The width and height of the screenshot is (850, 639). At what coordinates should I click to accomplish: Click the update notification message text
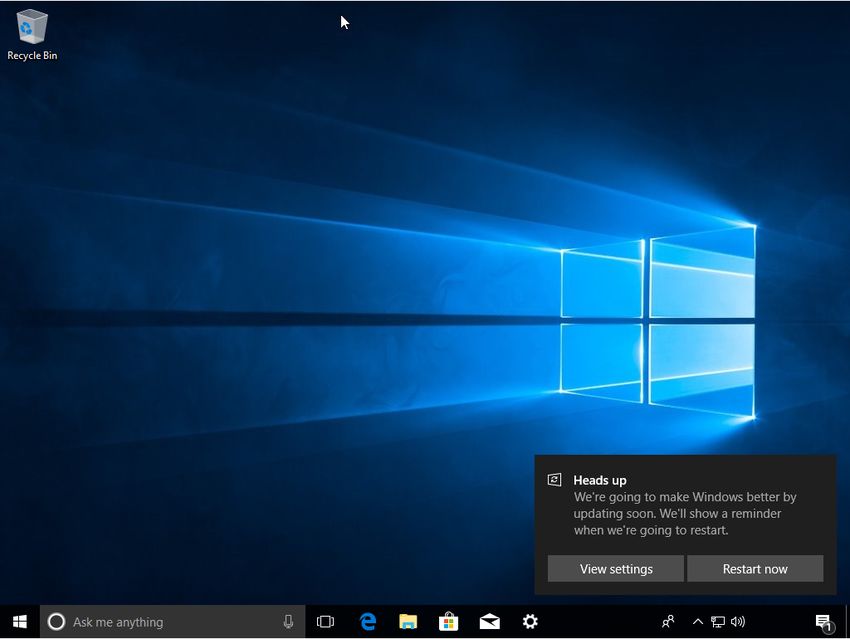685,513
